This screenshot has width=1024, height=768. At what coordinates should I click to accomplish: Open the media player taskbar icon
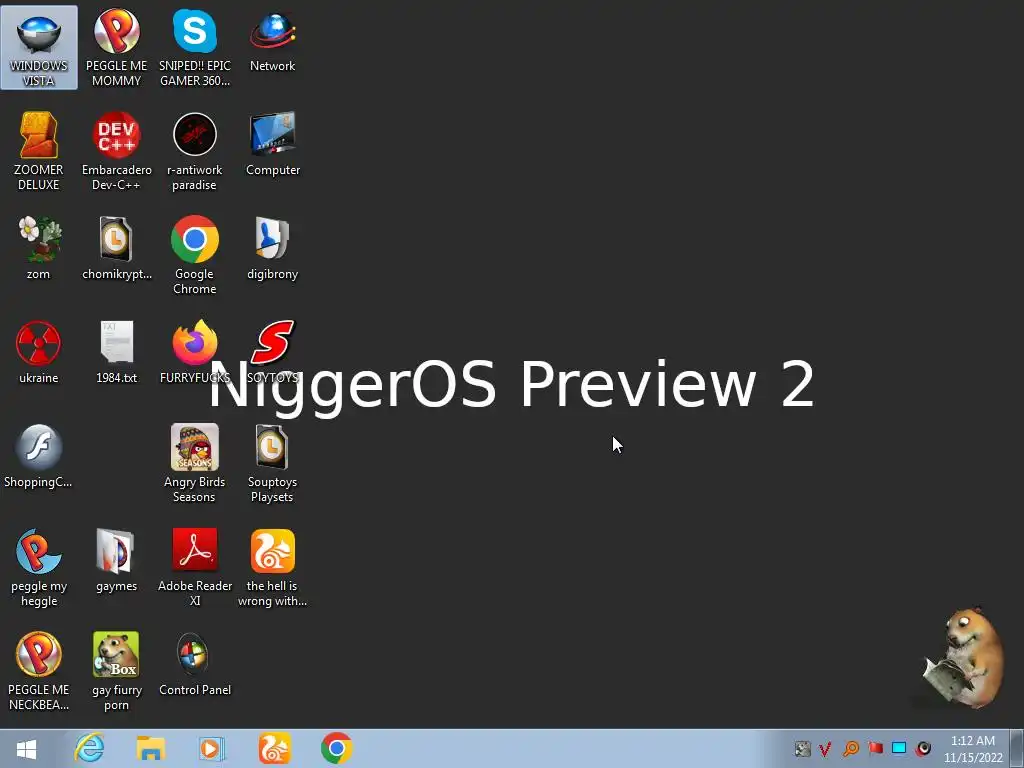211,748
